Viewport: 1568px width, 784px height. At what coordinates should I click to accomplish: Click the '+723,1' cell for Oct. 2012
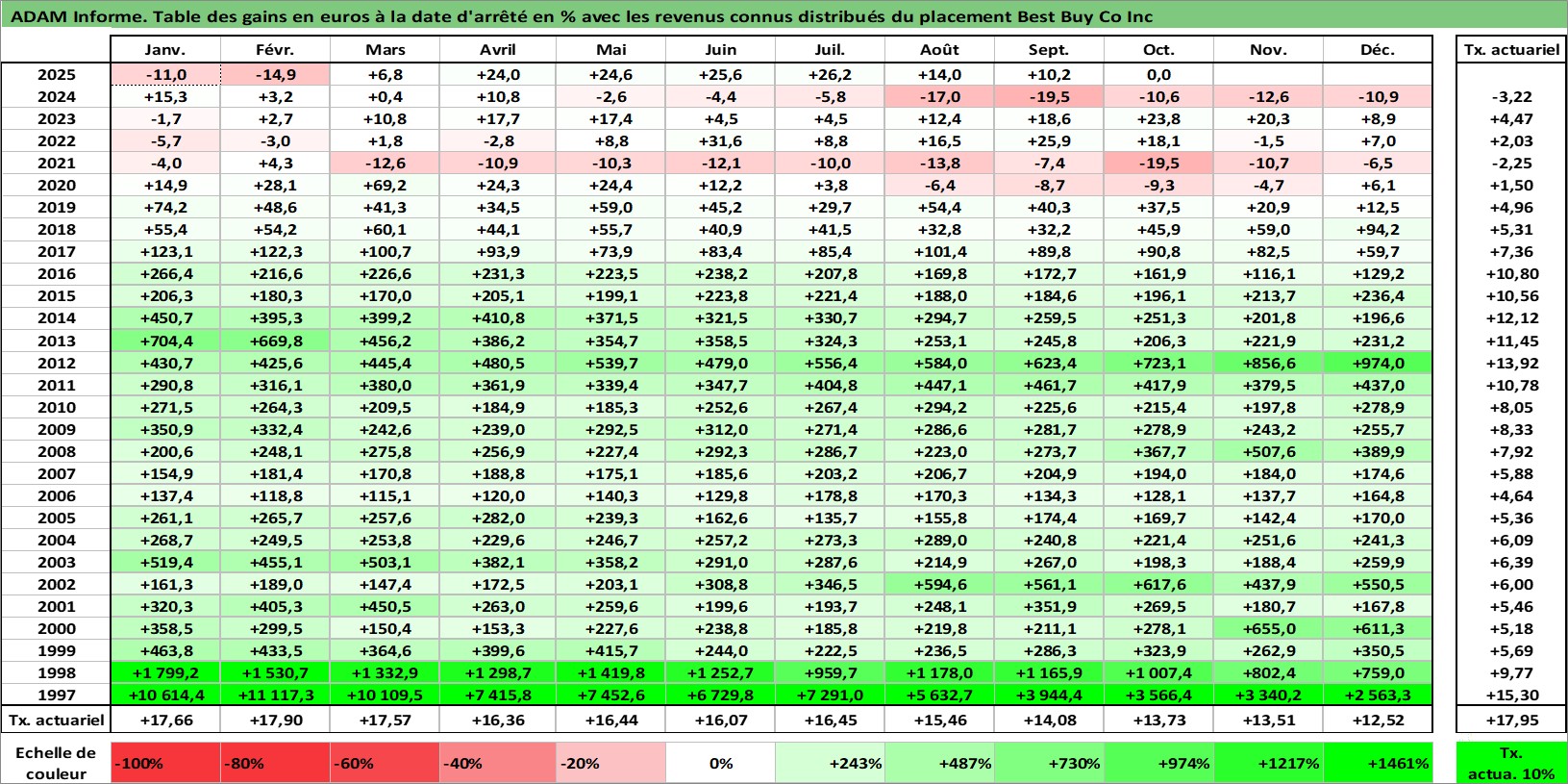(1158, 363)
